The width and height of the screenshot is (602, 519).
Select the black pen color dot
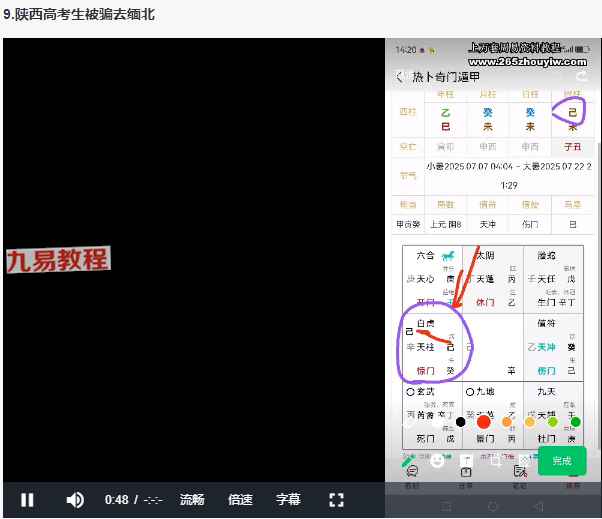pyautogui.click(x=461, y=422)
